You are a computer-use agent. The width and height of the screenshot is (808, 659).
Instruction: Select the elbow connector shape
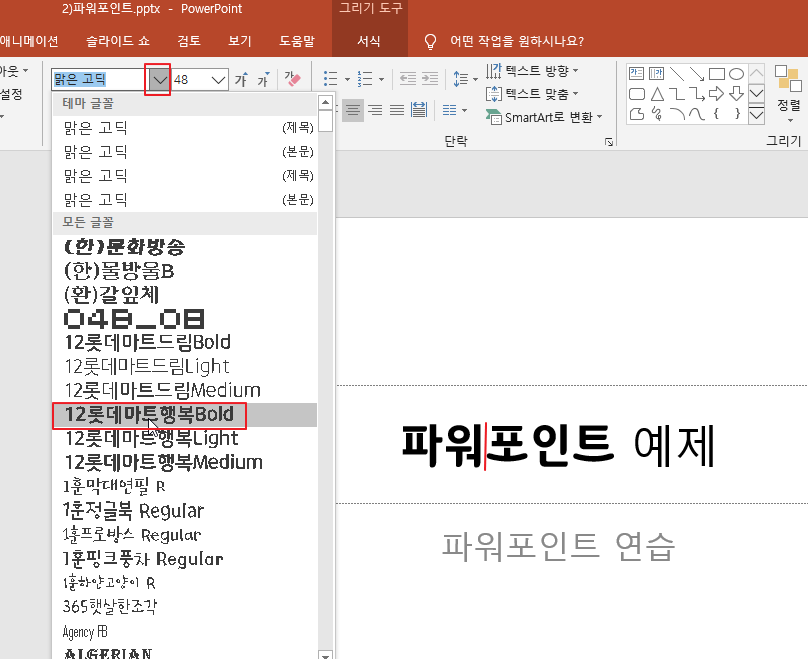coord(677,94)
